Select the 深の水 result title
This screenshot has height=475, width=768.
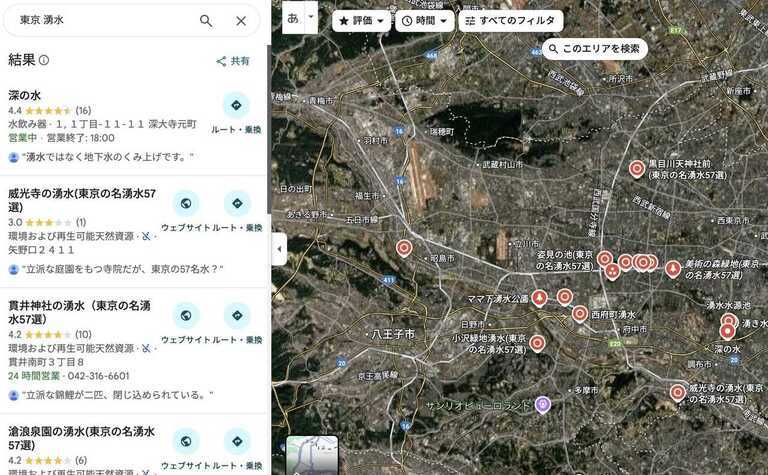point(24,95)
